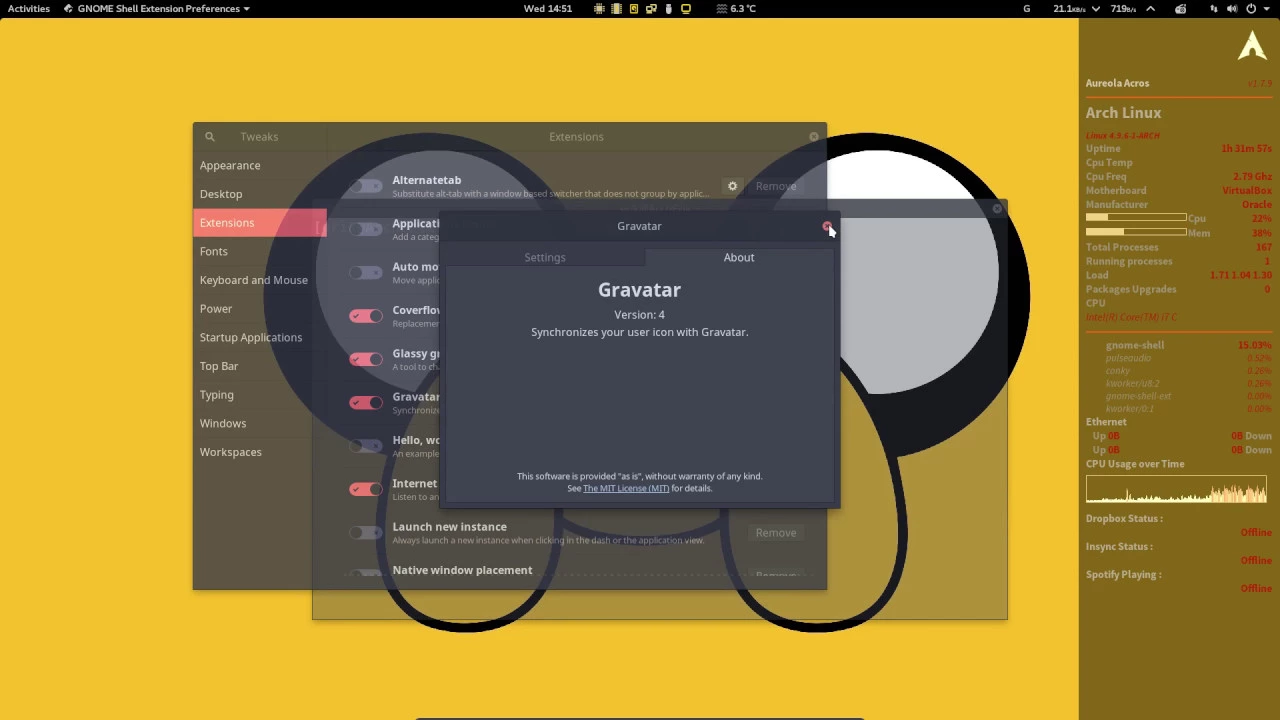Click the yellow monitor icon in top bar

click(686, 8)
